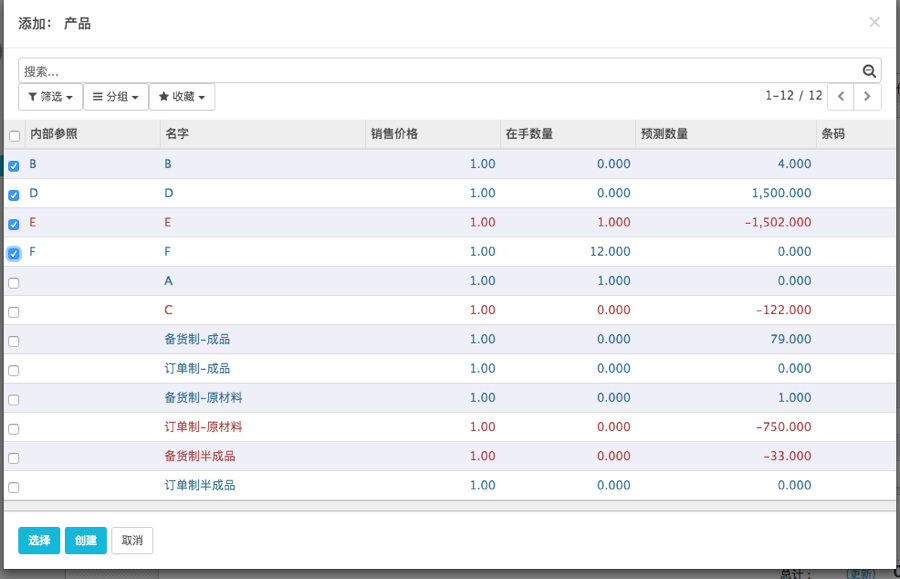Click internal reference B in first row
This screenshot has height=579, width=900.
tap(33, 164)
